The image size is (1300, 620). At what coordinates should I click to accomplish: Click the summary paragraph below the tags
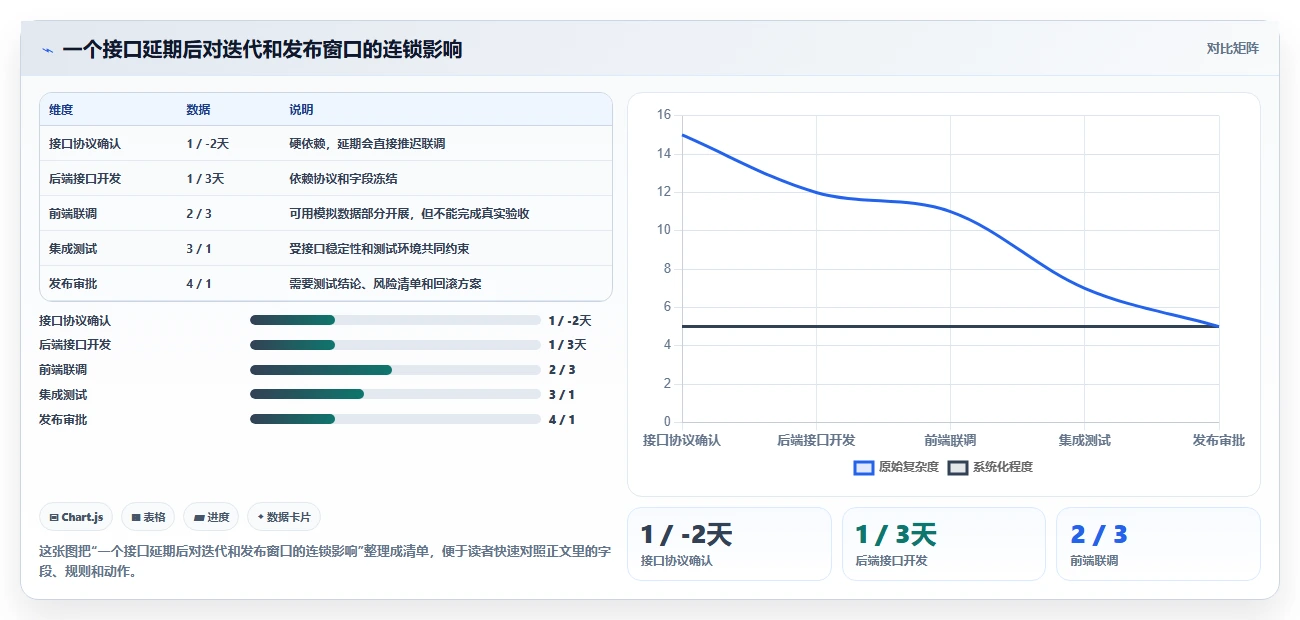click(x=325, y=562)
